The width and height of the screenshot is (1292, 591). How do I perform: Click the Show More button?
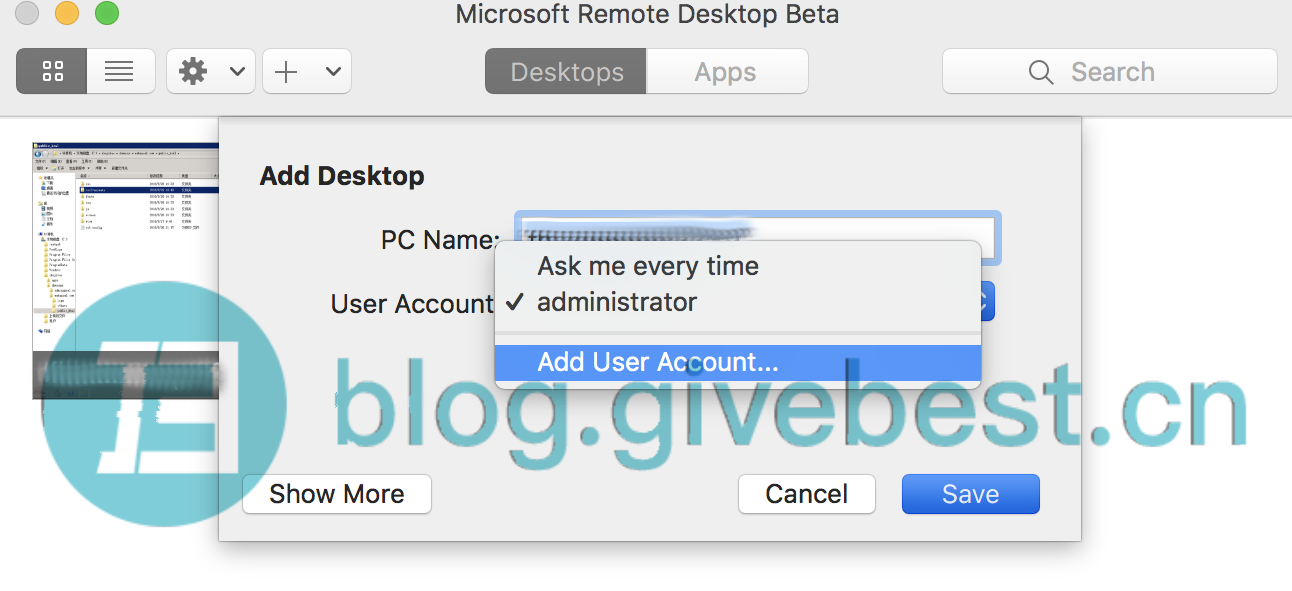337,494
